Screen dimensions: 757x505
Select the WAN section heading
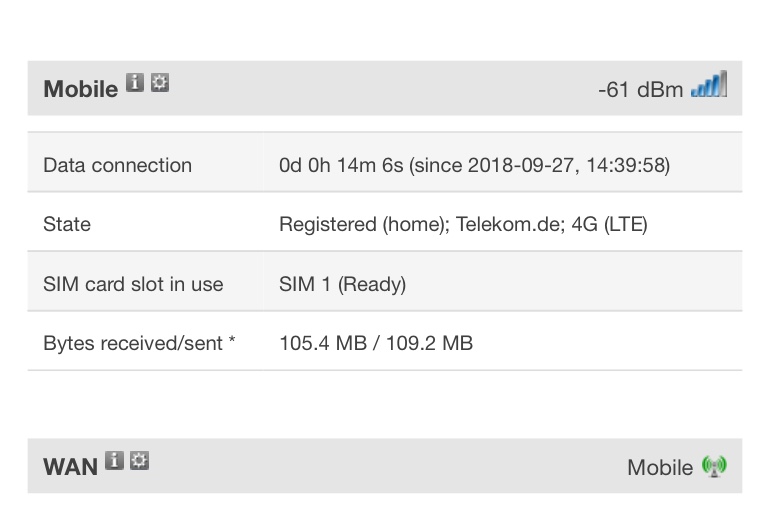point(70,467)
